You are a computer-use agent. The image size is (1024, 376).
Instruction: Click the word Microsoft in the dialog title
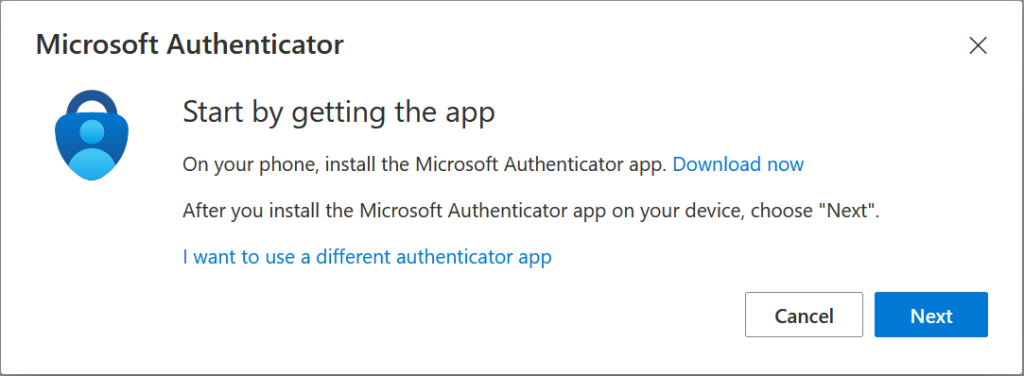(98, 45)
